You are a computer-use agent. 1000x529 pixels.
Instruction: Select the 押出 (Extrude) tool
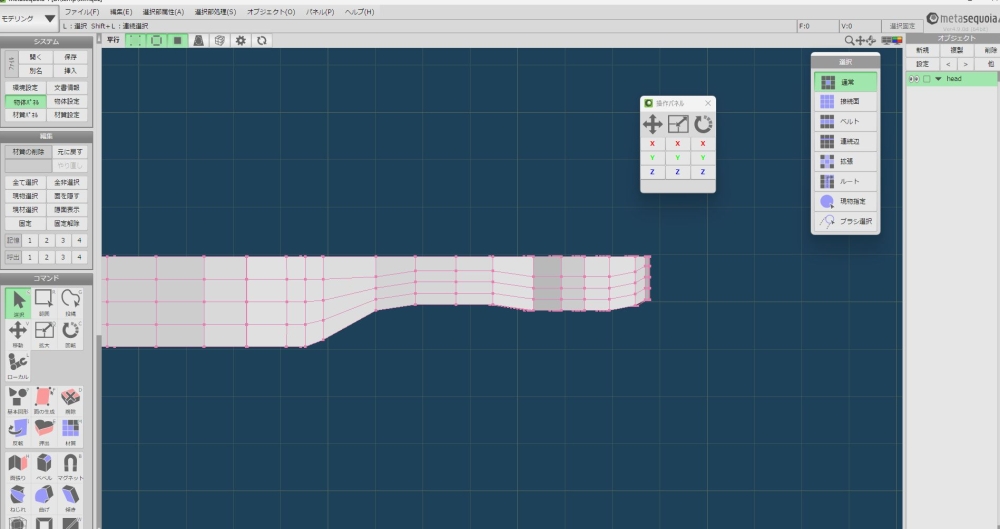45,430
